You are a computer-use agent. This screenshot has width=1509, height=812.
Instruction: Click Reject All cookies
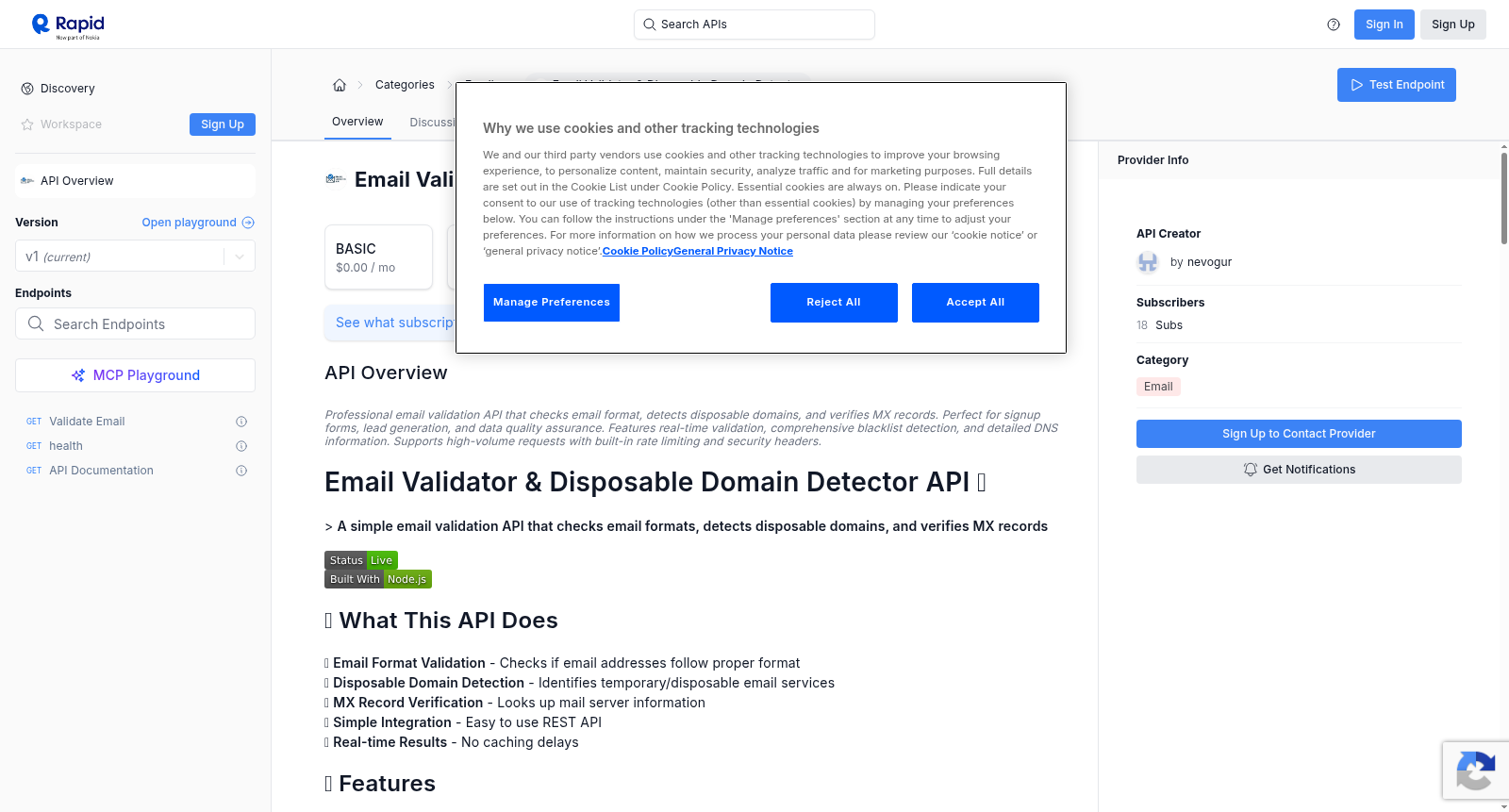click(x=834, y=303)
